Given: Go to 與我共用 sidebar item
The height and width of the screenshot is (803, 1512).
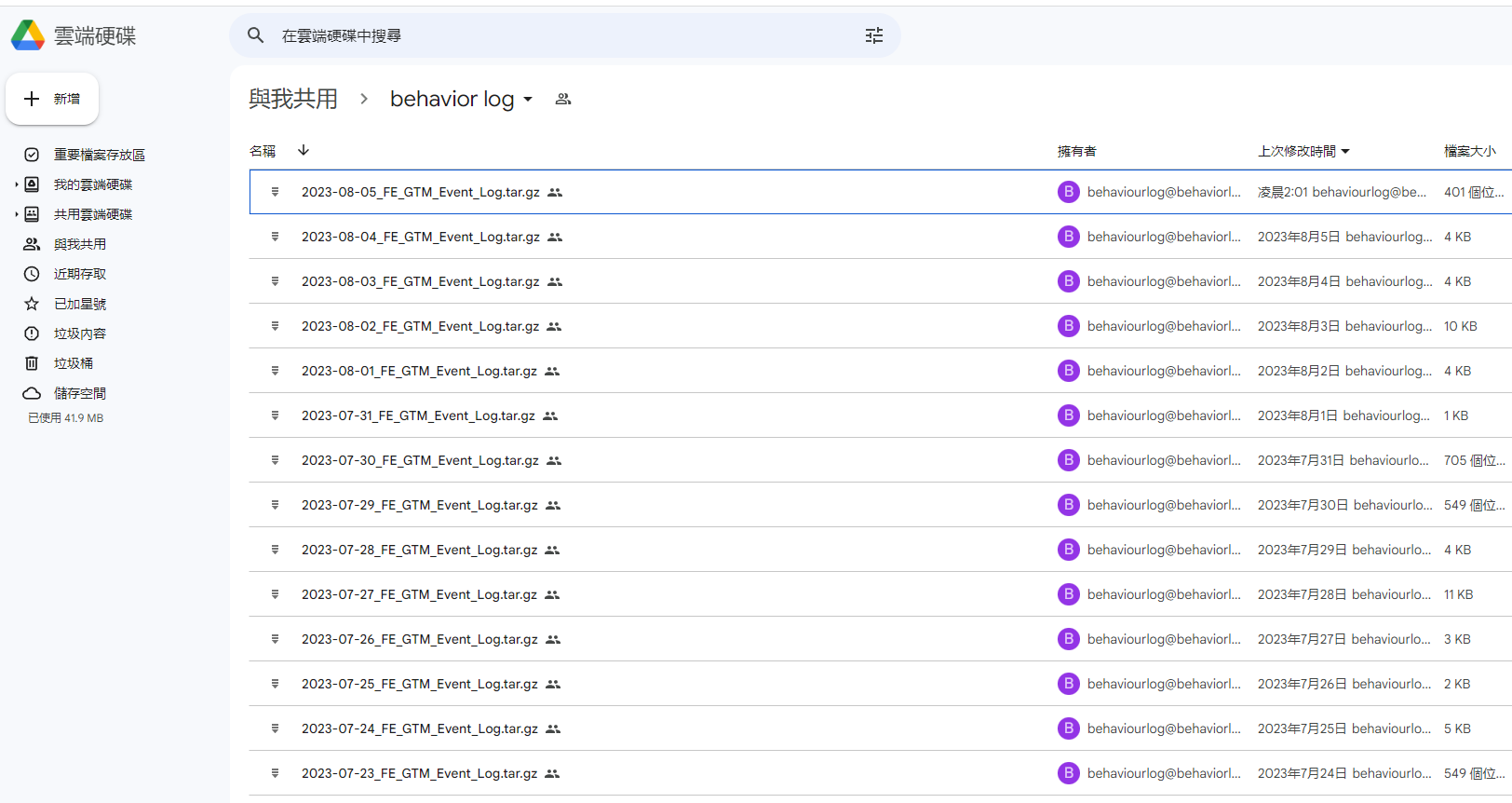Looking at the screenshot, I should point(80,244).
